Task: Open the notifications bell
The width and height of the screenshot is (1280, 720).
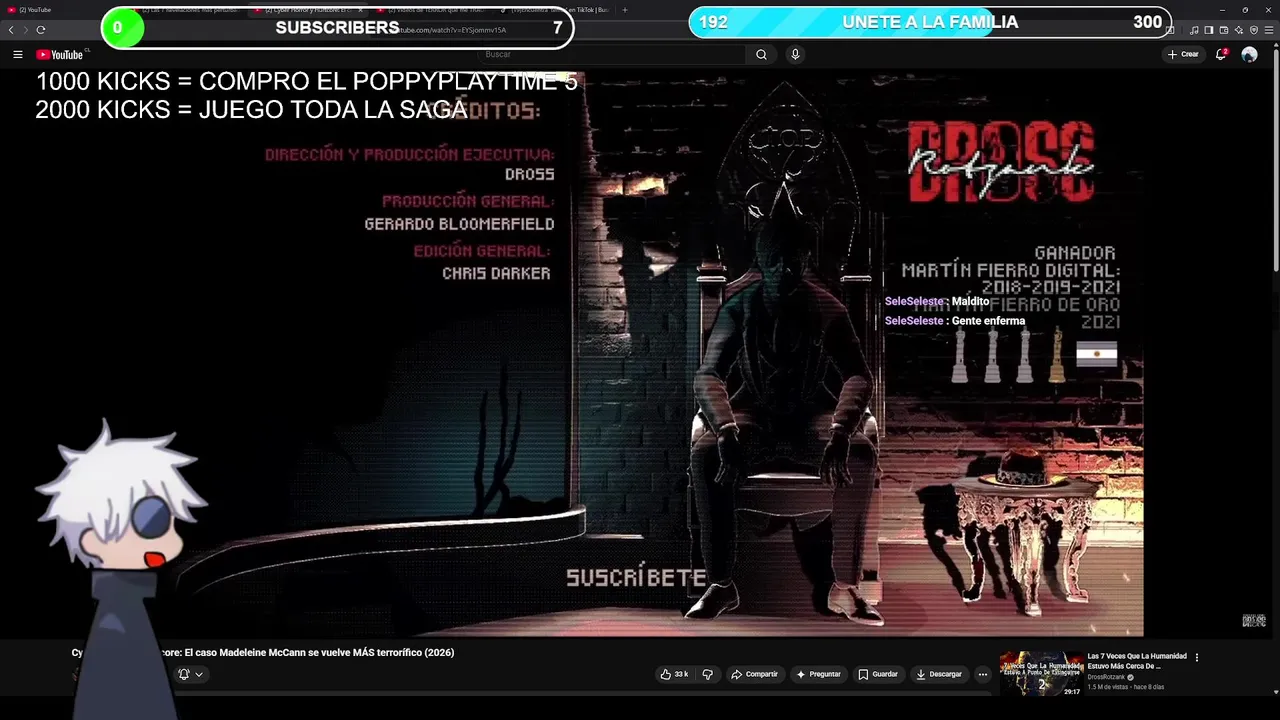Action: click(x=1221, y=54)
